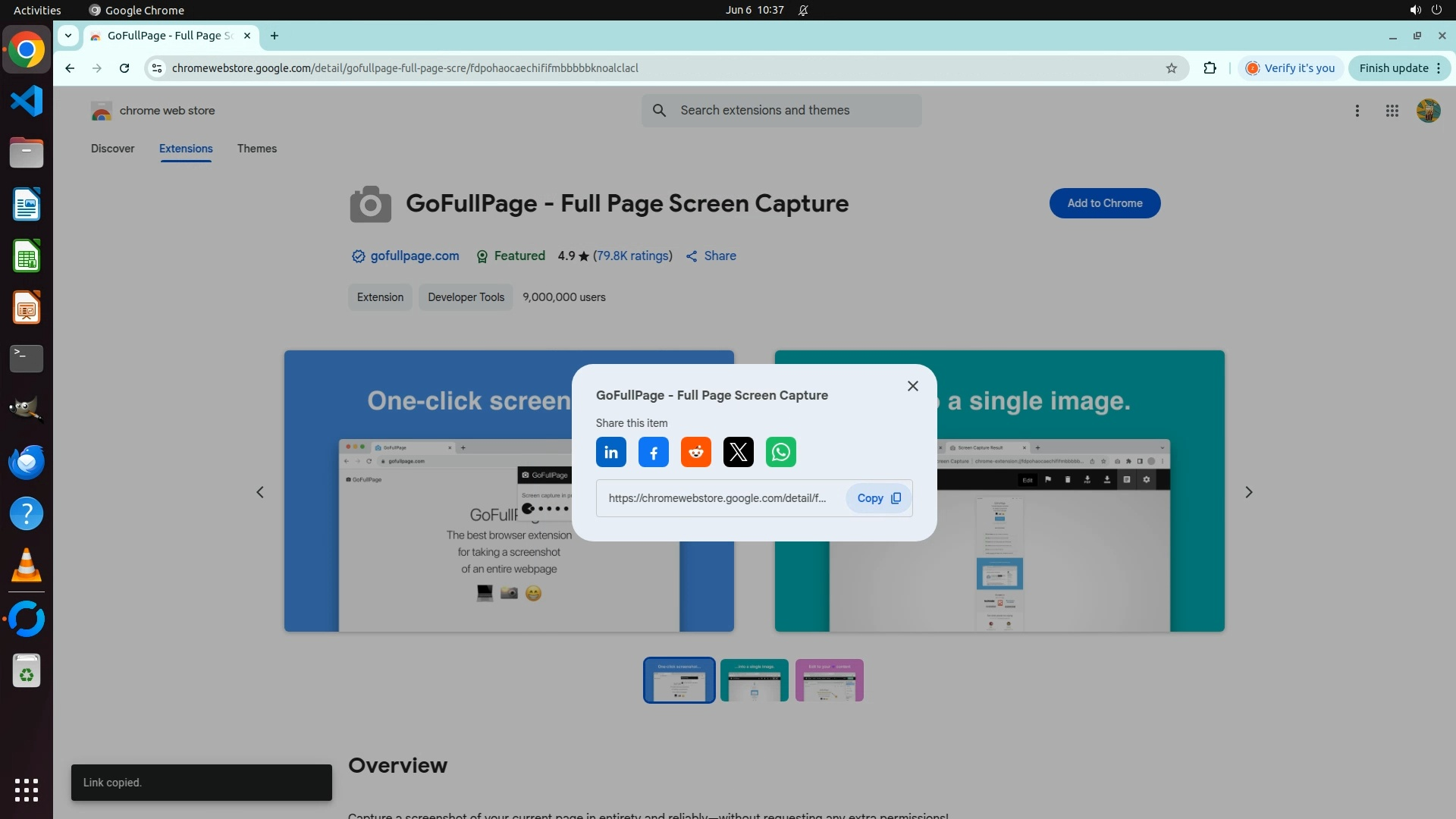Expand the tab search dropdown
Image resolution: width=1456 pixels, height=819 pixels.
pyautogui.click(x=68, y=36)
